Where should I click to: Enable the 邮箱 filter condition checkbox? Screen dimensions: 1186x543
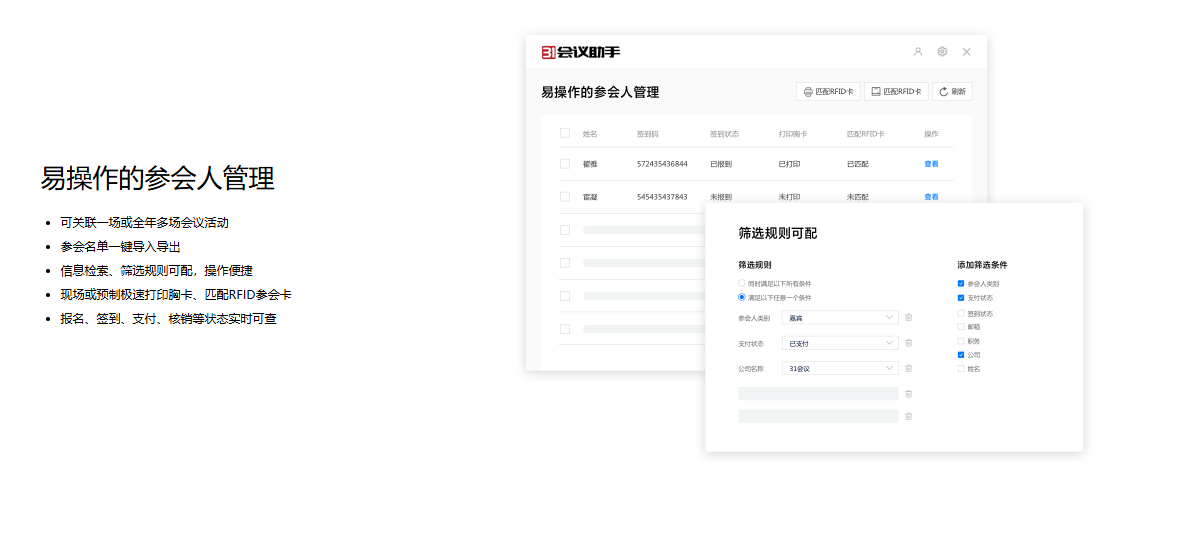pyautogui.click(x=961, y=326)
